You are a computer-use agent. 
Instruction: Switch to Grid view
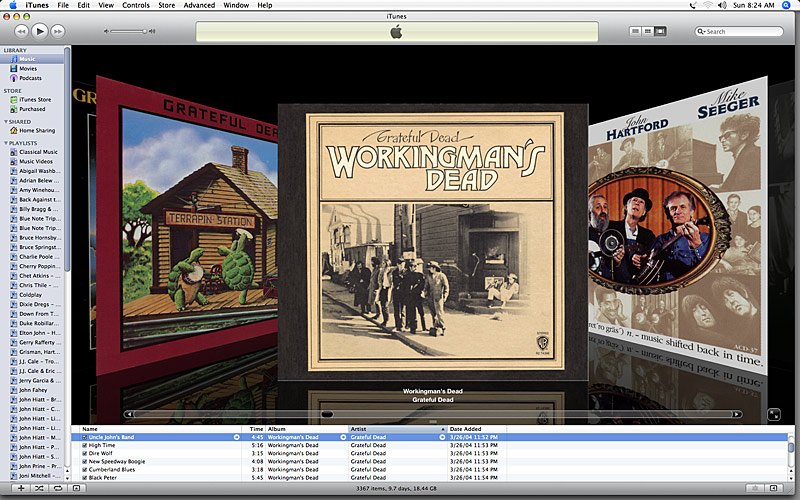(x=647, y=31)
